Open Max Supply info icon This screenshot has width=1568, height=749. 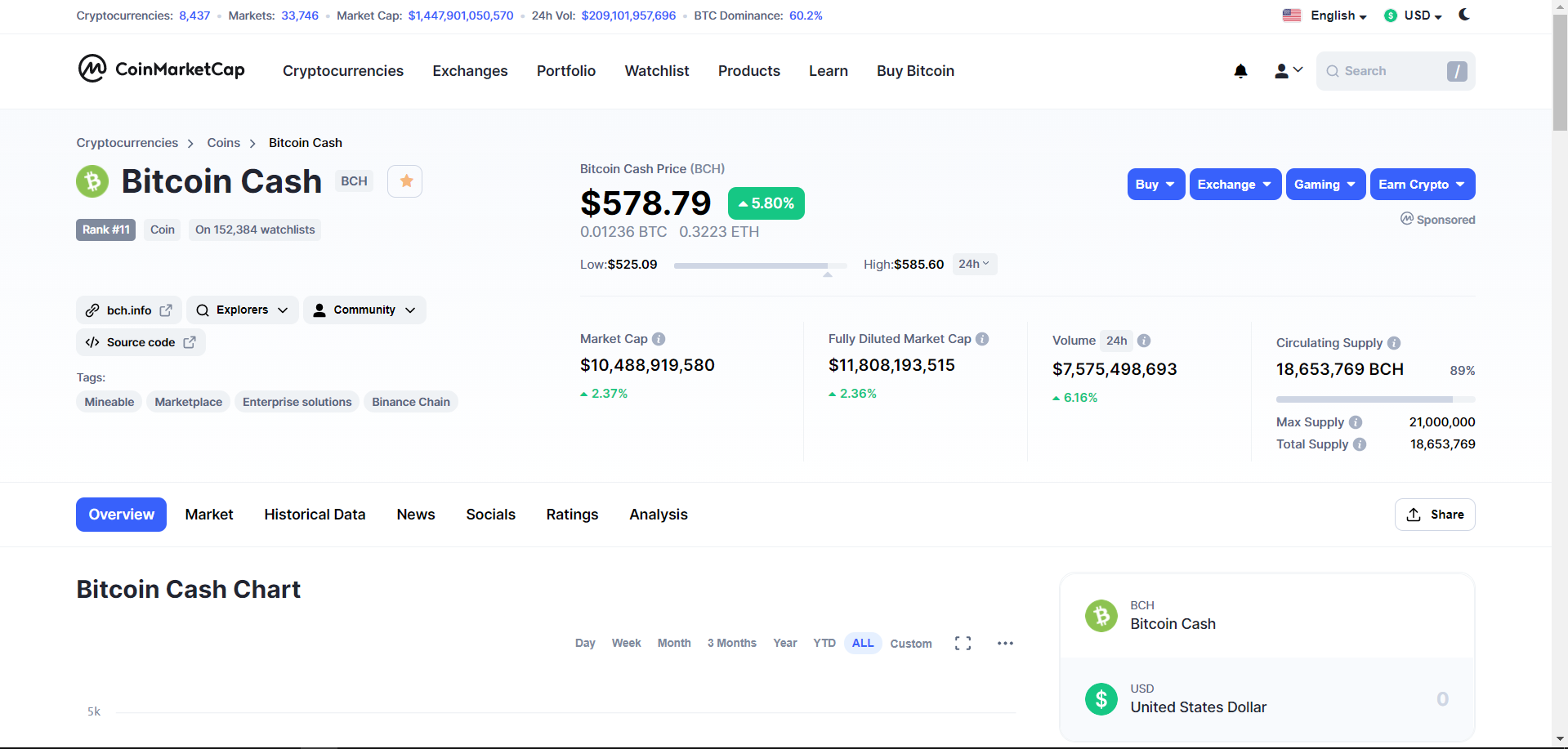pyautogui.click(x=1356, y=422)
